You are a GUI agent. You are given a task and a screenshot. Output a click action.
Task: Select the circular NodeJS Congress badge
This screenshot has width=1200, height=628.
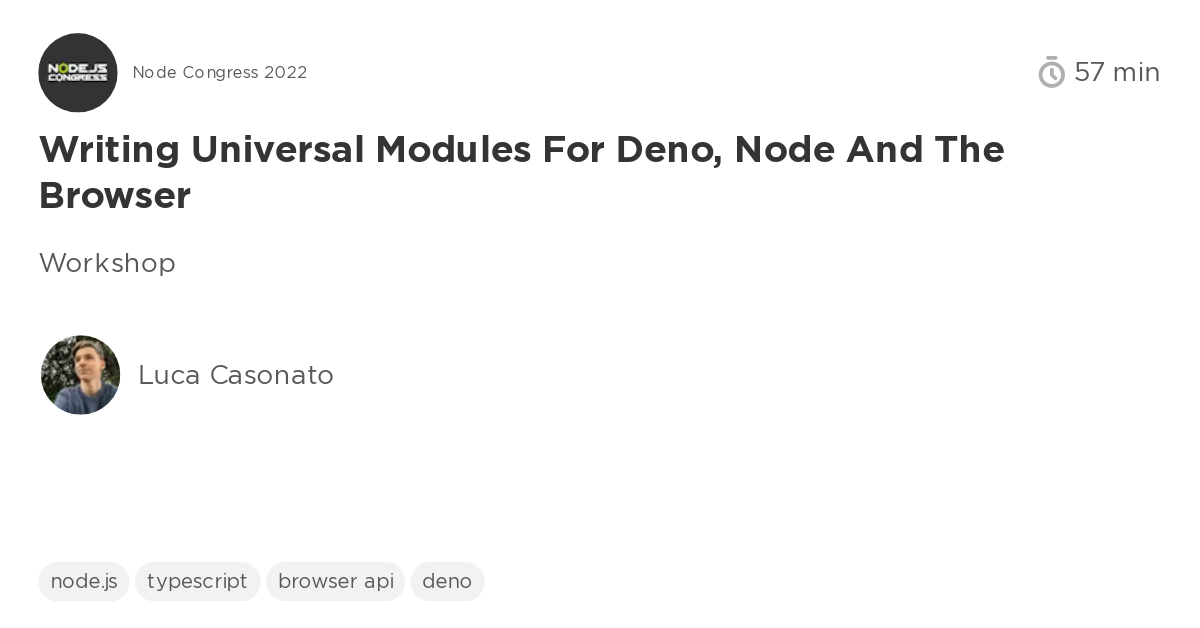78,72
